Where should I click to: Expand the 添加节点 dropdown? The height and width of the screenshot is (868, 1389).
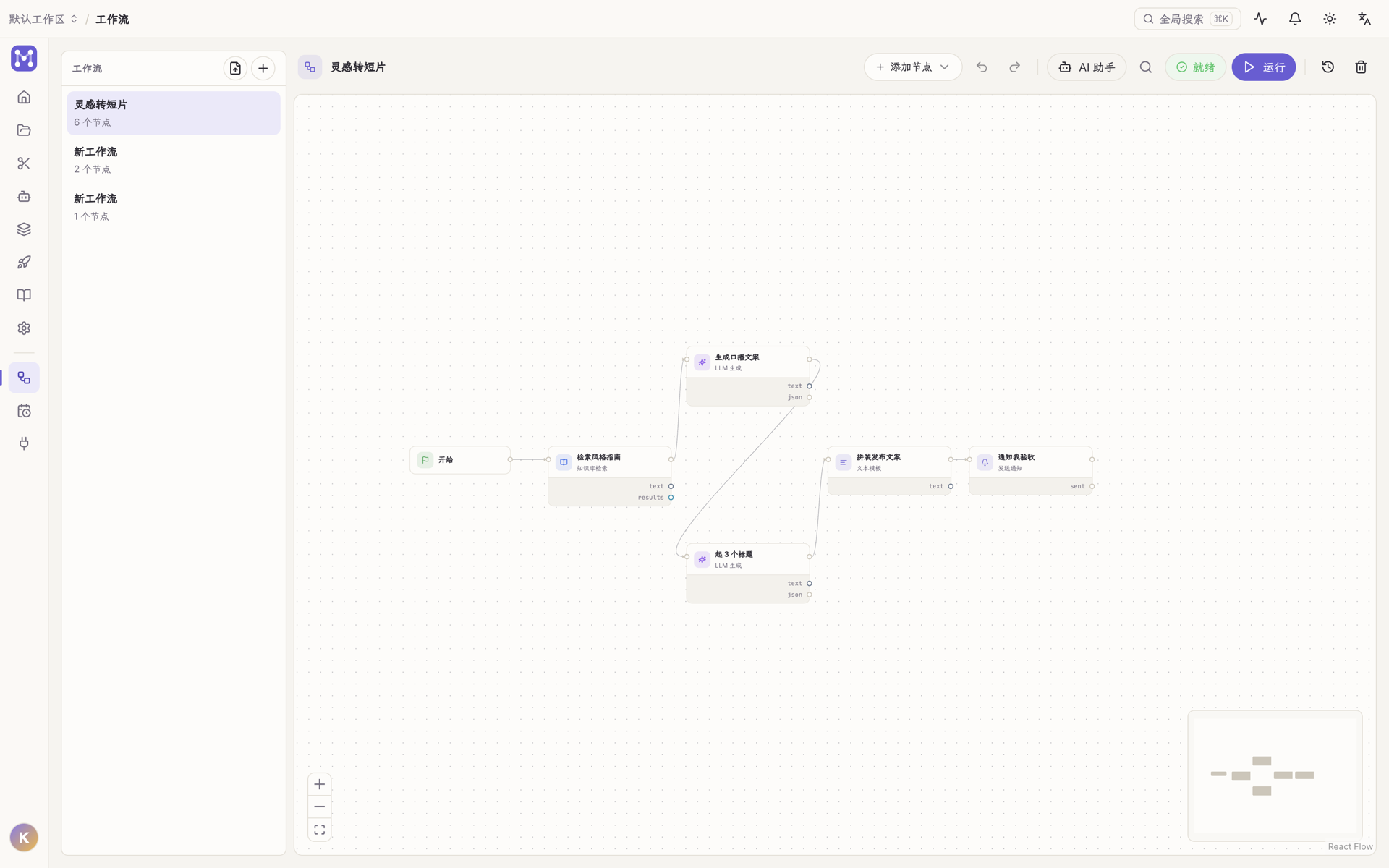coord(913,67)
